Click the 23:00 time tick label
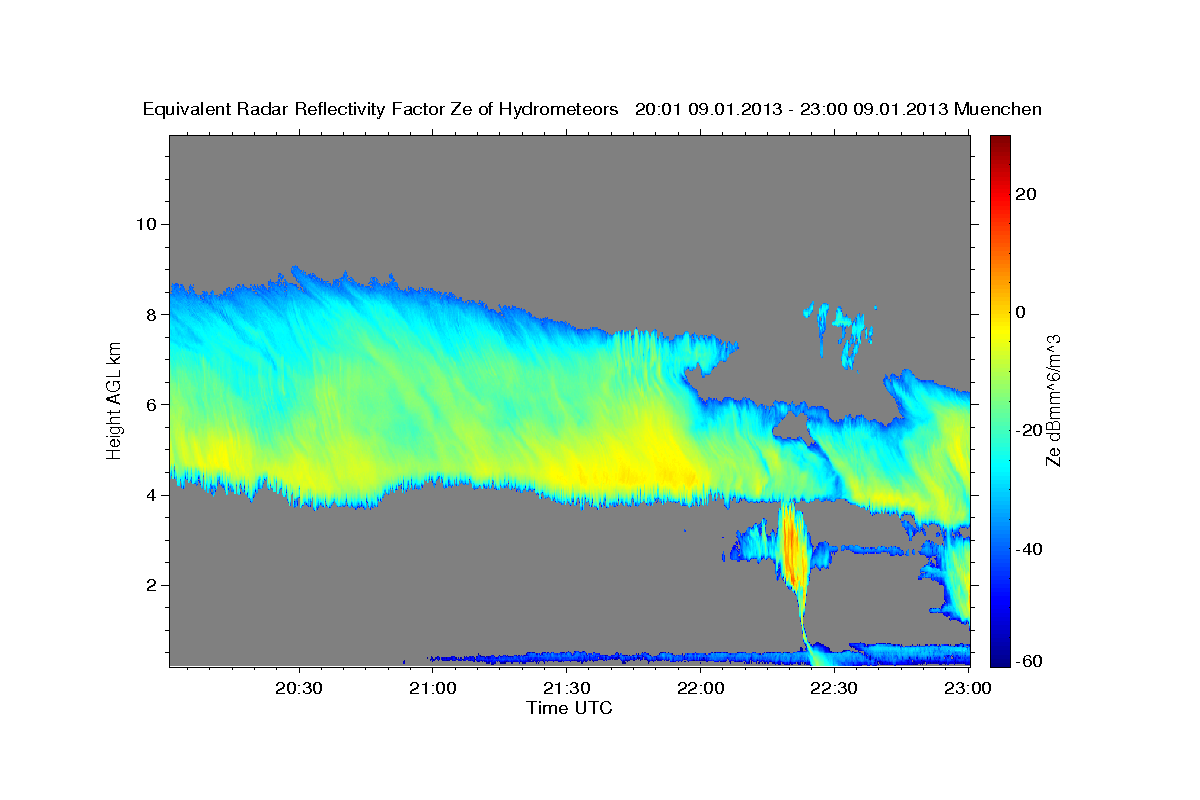The width and height of the screenshot is (1200, 800). (x=968, y=688)
